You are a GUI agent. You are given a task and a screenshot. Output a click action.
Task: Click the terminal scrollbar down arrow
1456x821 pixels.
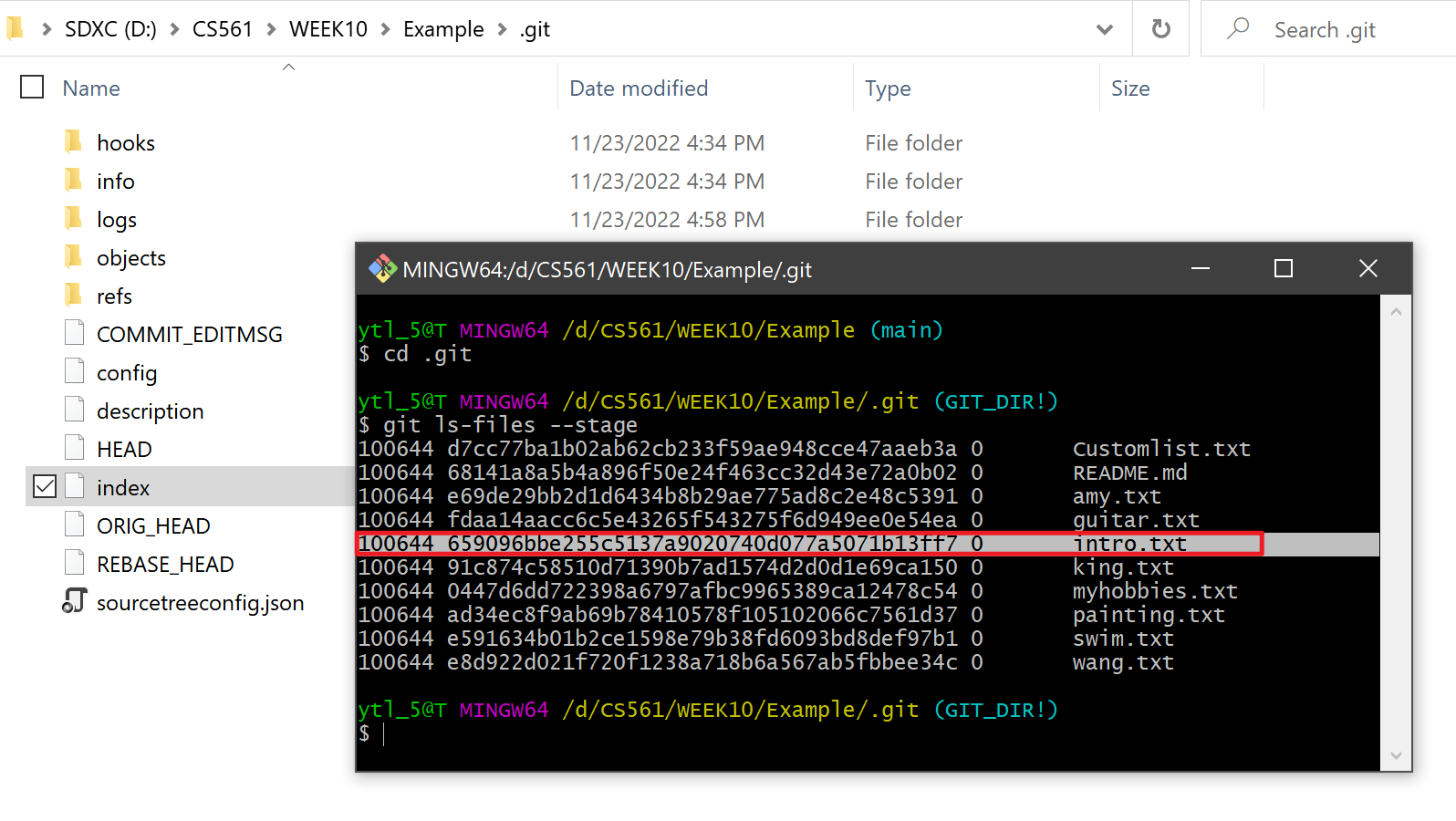pos(1396,755)
